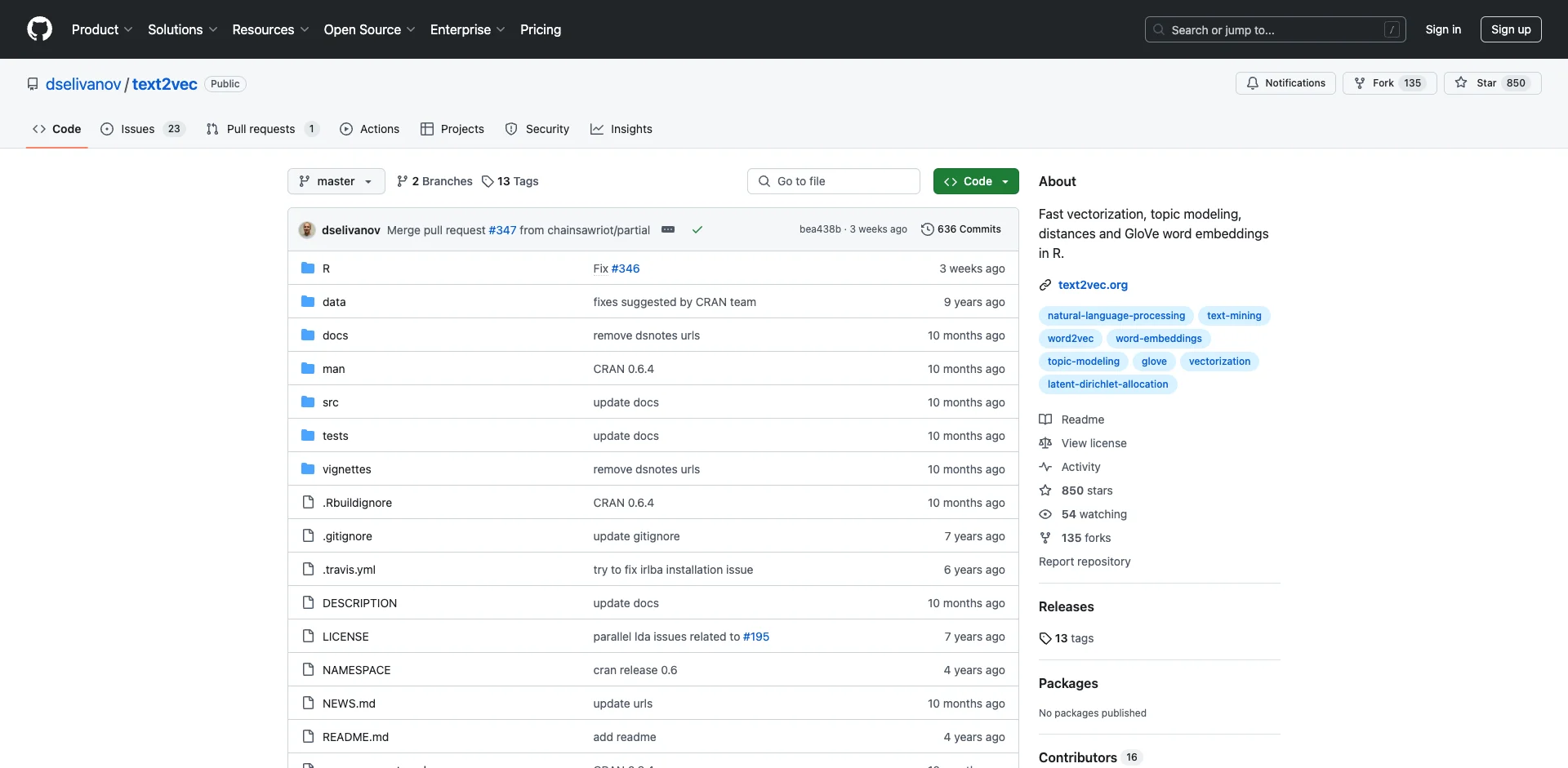Click the fork icon on Fork button
This screenshot has width=1568, height=768.
tap(1360, 83)
